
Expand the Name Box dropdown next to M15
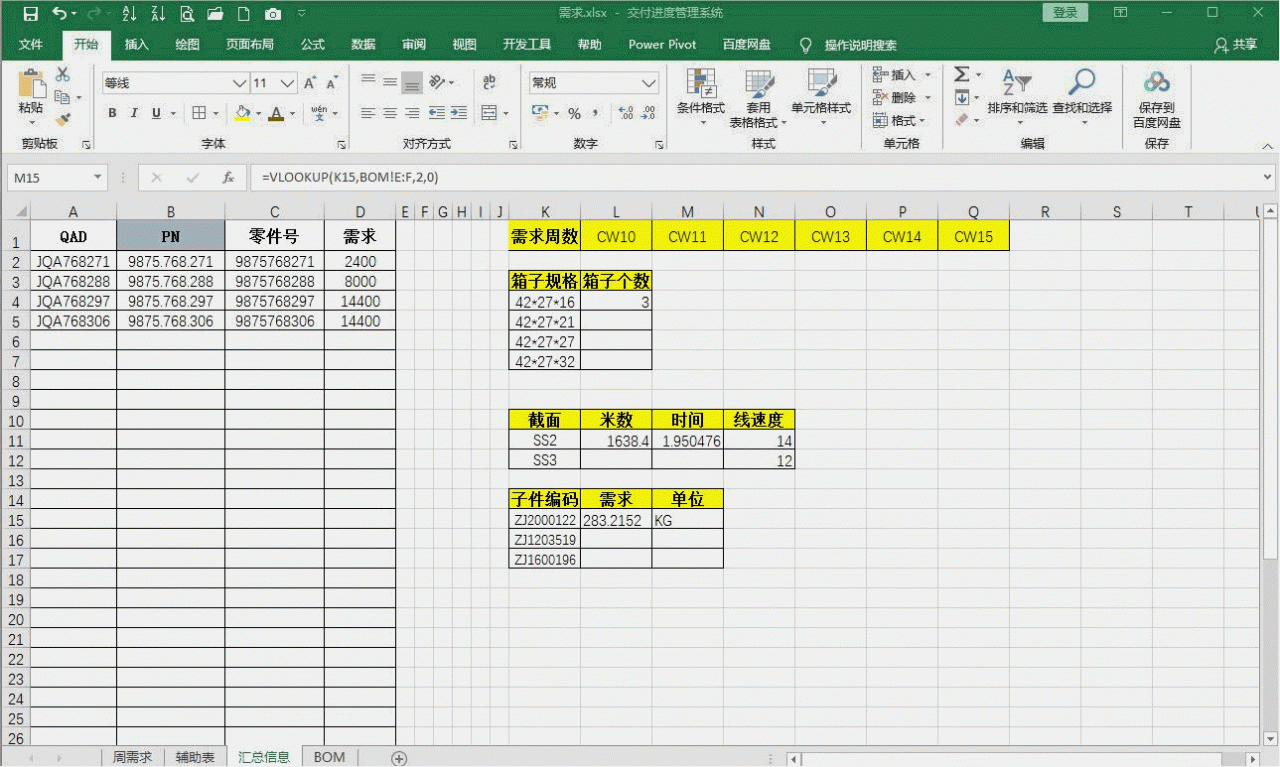[98, 178]
